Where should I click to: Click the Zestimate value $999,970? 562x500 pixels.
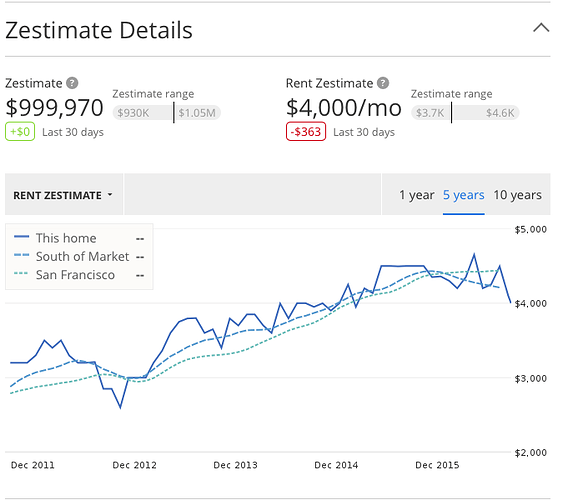tap(54, 108)
